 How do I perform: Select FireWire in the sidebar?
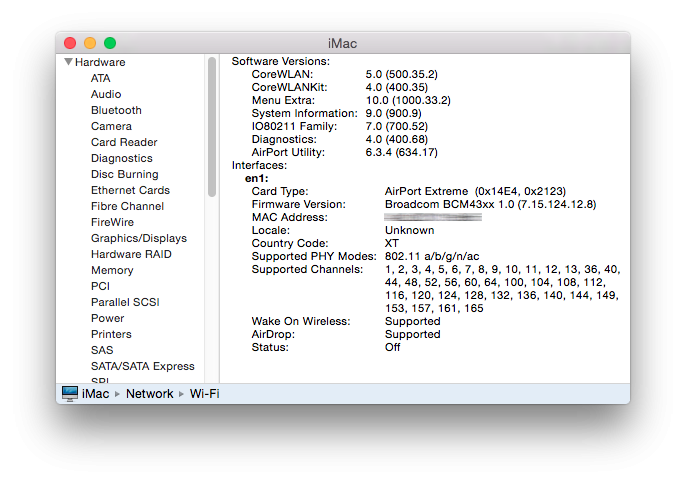click(x=112, y=222)
